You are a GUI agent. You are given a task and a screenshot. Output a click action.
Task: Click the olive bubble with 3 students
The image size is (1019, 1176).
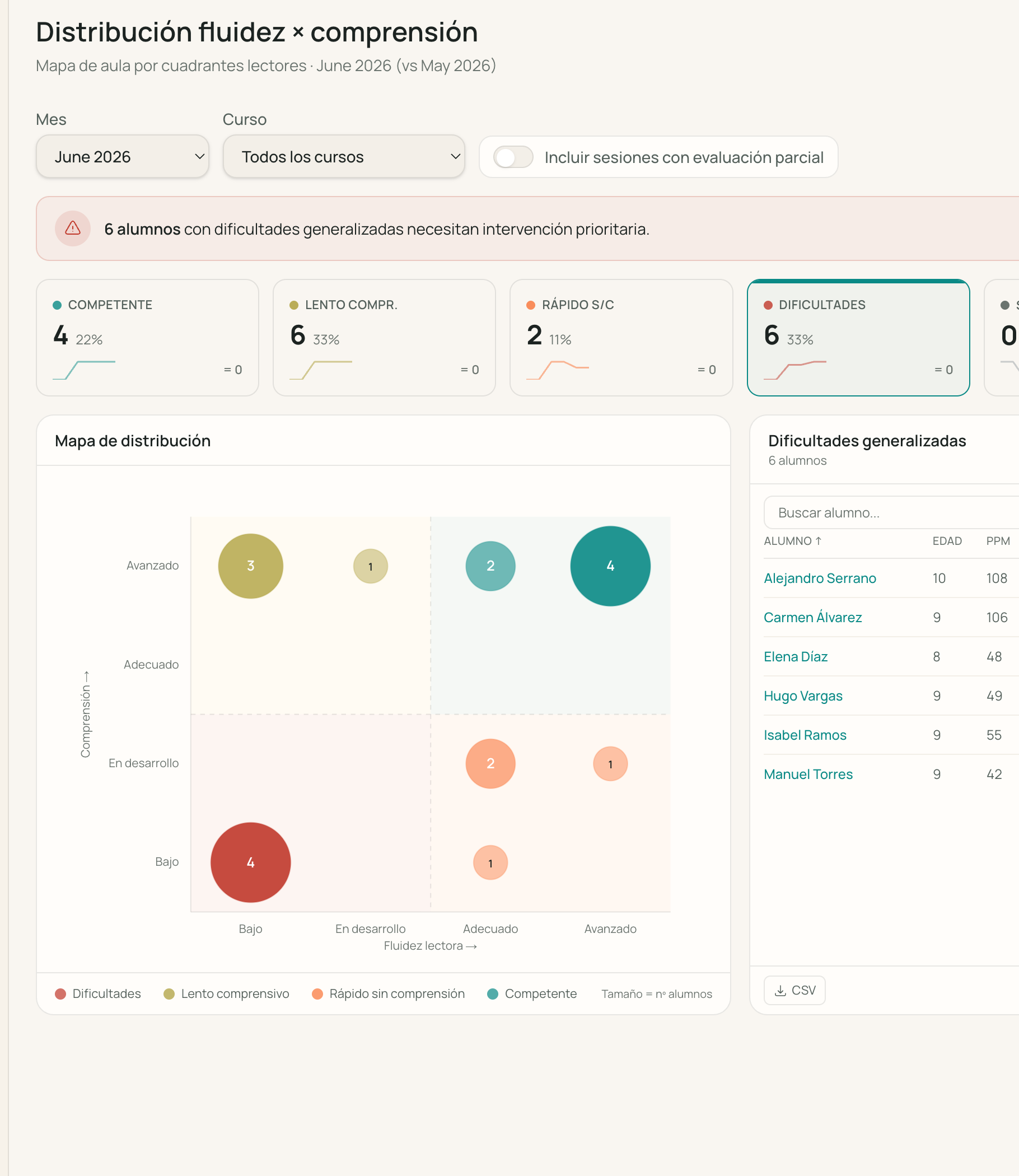point(251,566)
